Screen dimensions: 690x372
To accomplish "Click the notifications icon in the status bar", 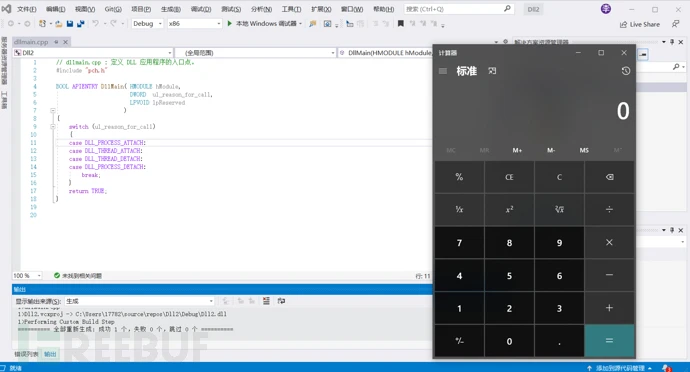I will 667,368.
